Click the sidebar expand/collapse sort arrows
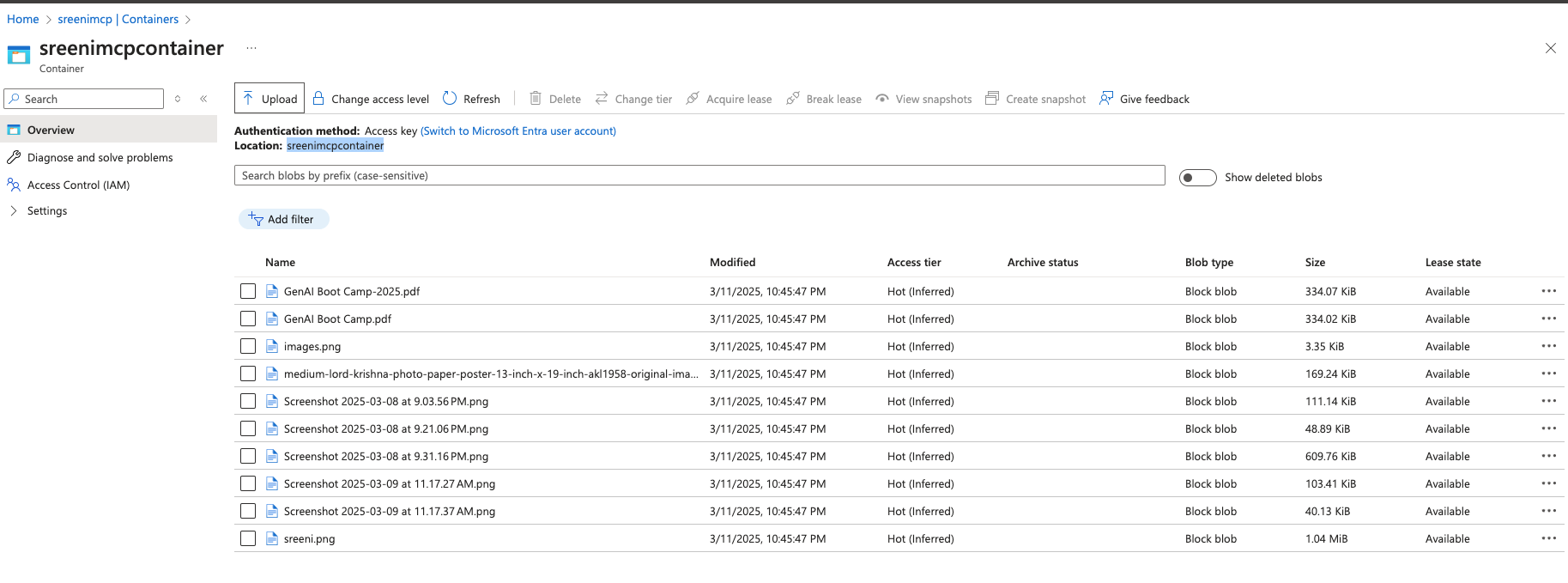Image resolution: width=1568 pixels, height=583 pixels. pyautogui.click(x=178, y=99)
